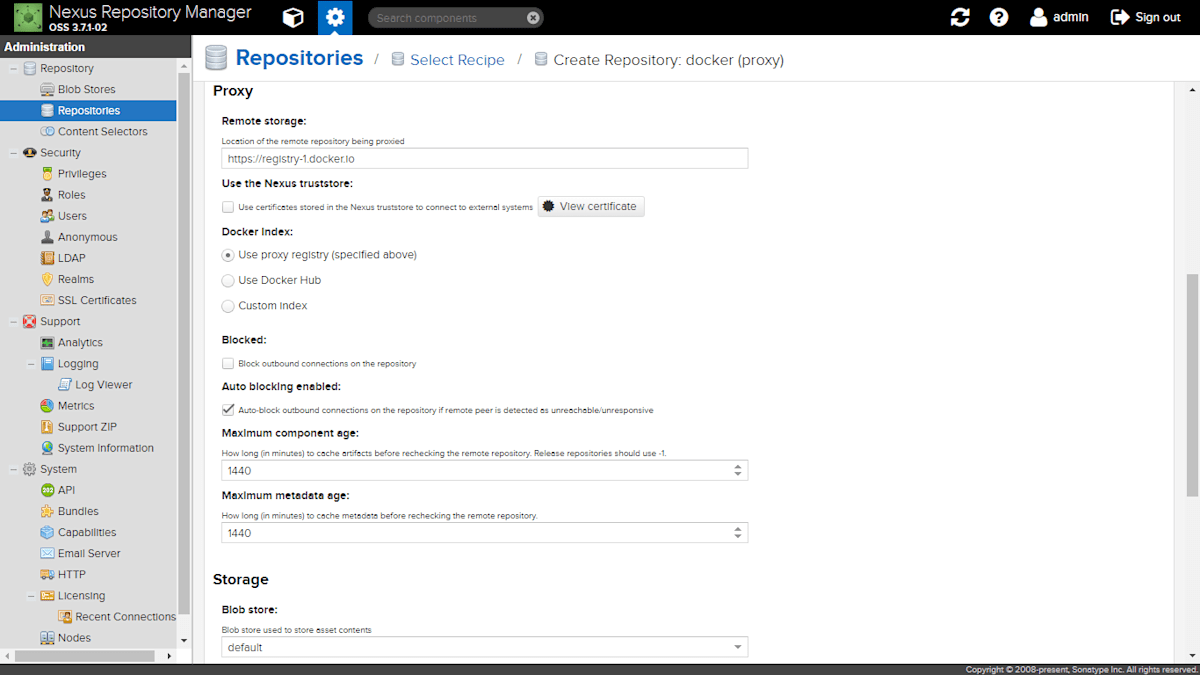This screenshot has height=675, width=1200.
Task: Click the Nexus logo icon
Action: point(27,17)
